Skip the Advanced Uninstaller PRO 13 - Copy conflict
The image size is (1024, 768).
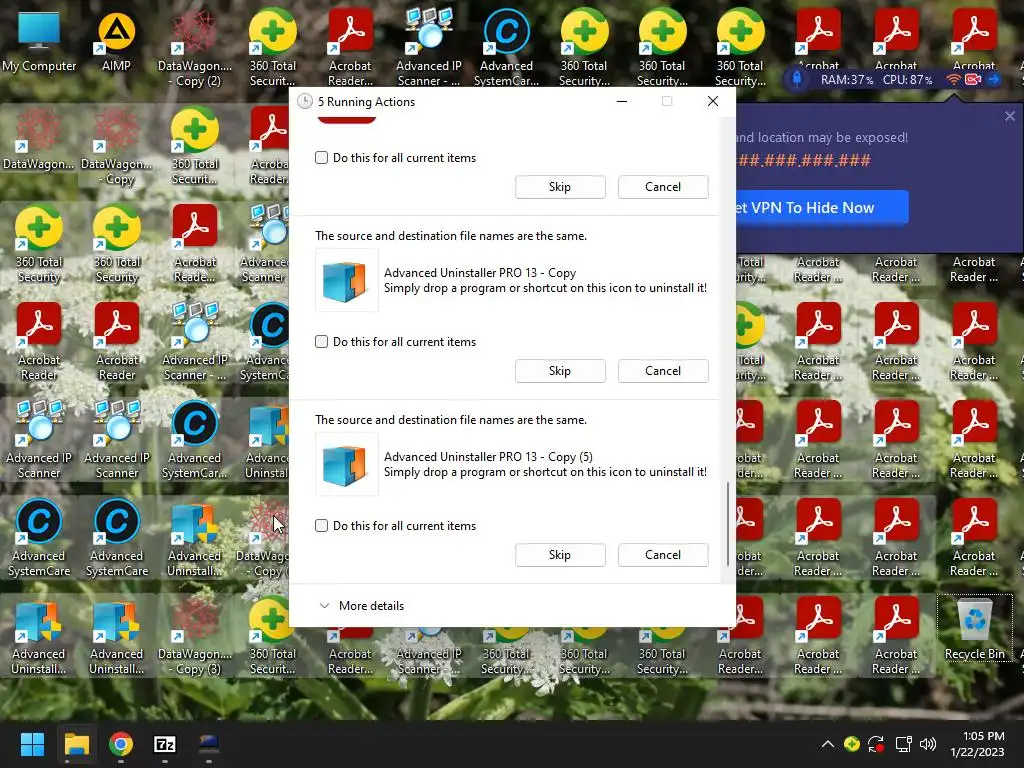click(560, 370)
